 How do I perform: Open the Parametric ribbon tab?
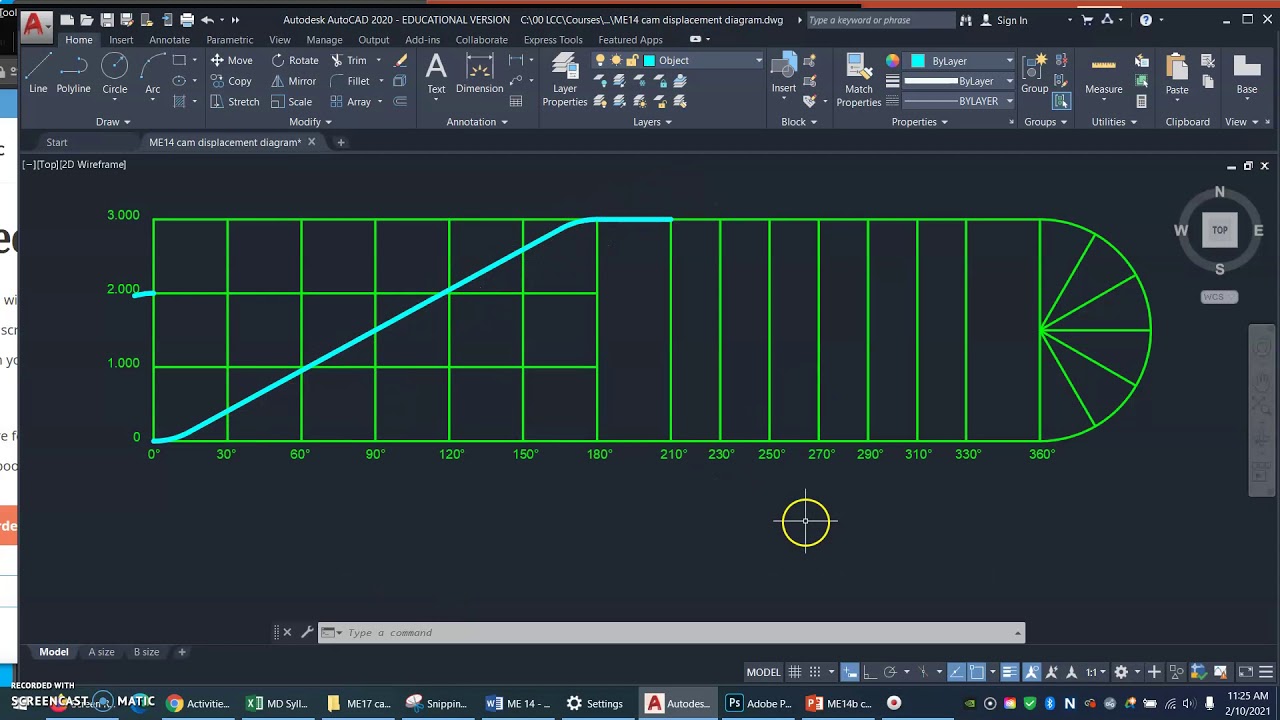click(x=230, y=40)
